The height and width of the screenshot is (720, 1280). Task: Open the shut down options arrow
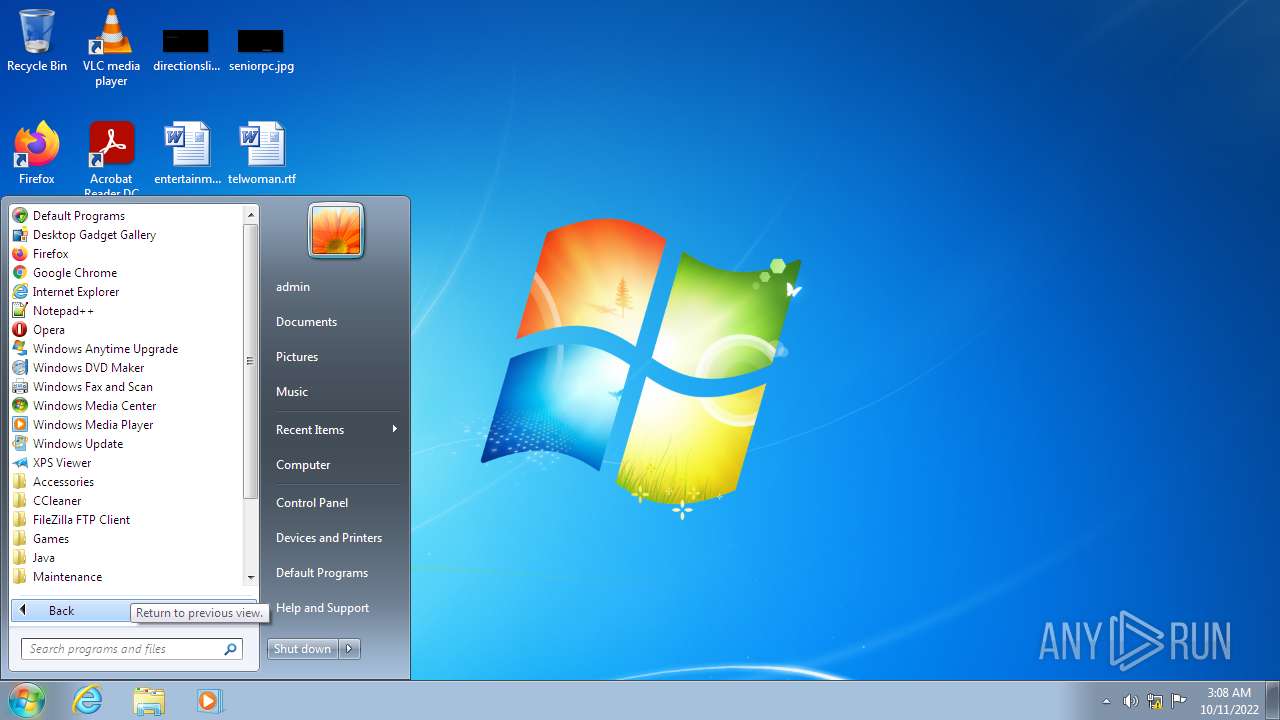point(350,649)
